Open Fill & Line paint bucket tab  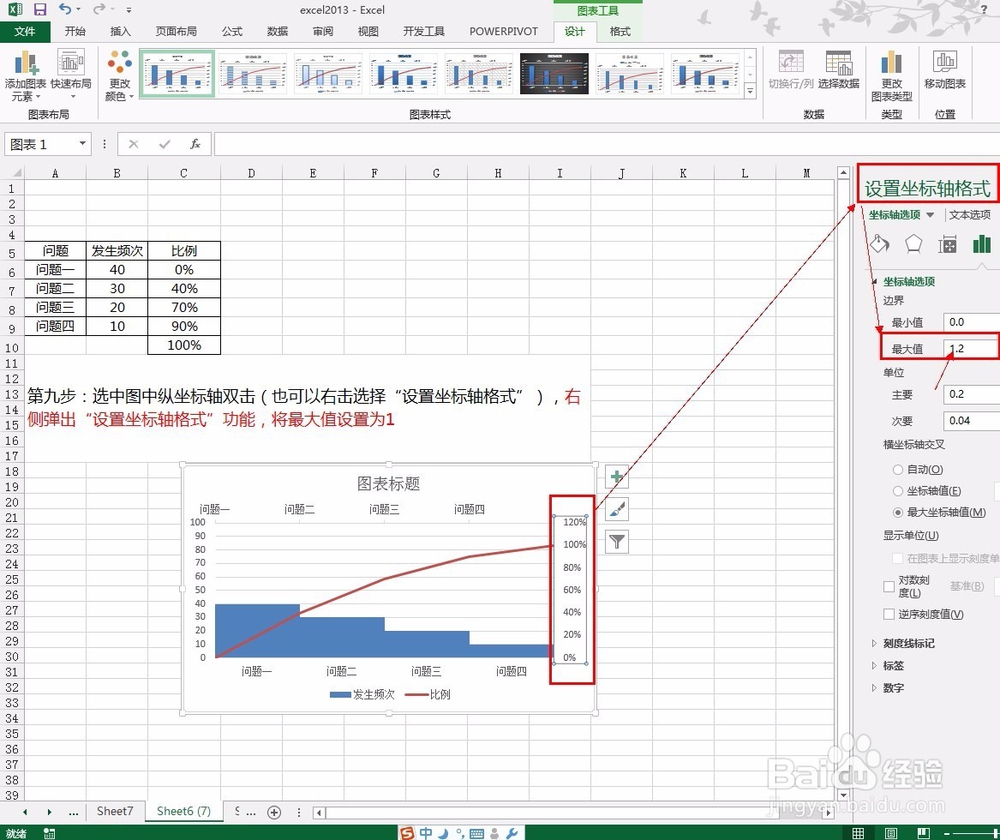point(880,244)
